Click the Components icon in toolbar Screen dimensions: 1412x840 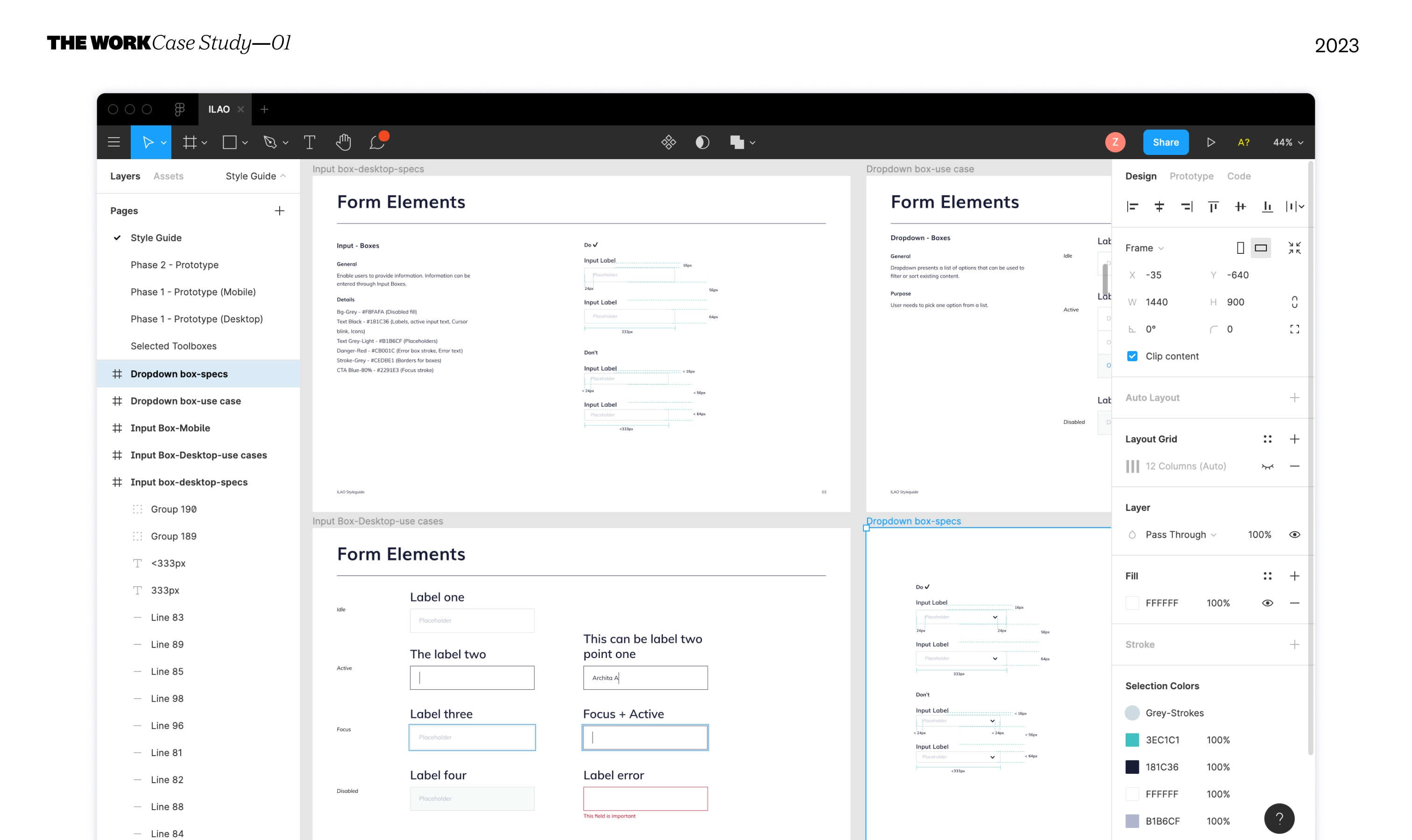pos(668,142)
